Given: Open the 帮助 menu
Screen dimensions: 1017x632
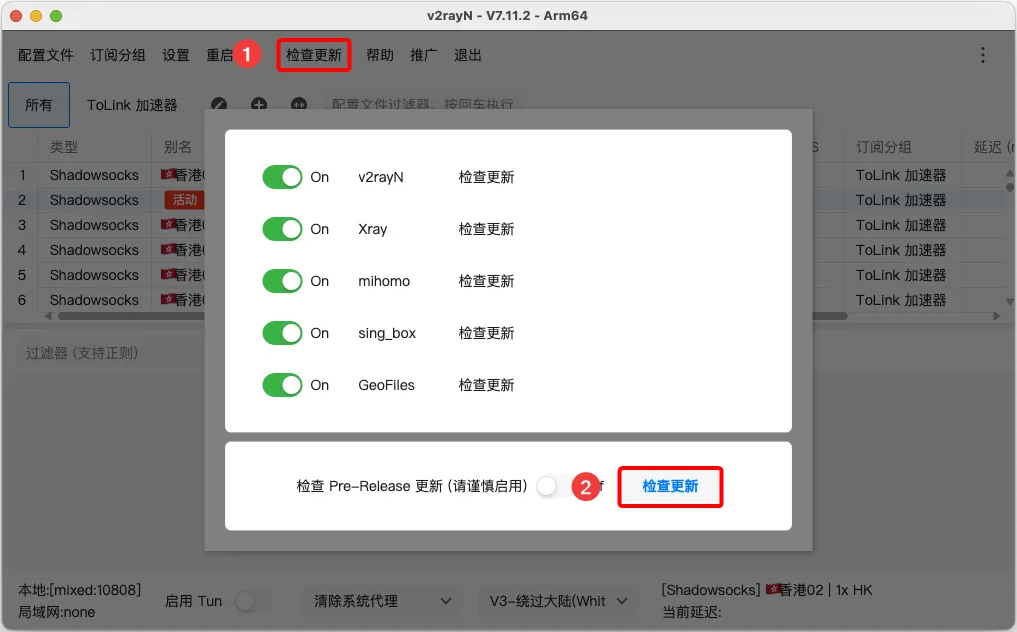Looking at the screenshot, I should click(x=379, y=55).
